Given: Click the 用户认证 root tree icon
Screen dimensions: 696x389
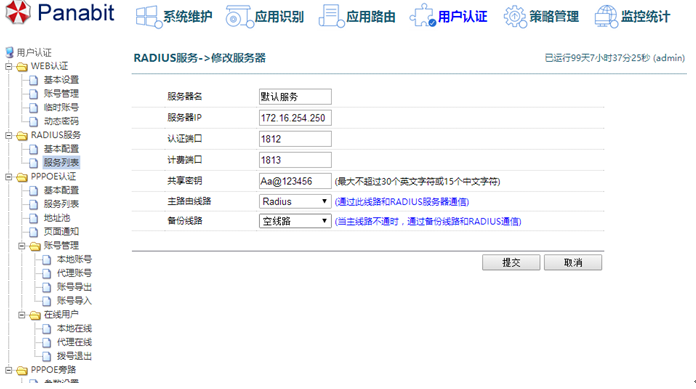Looking at the screenshot, I should click(x=10, y=52).
